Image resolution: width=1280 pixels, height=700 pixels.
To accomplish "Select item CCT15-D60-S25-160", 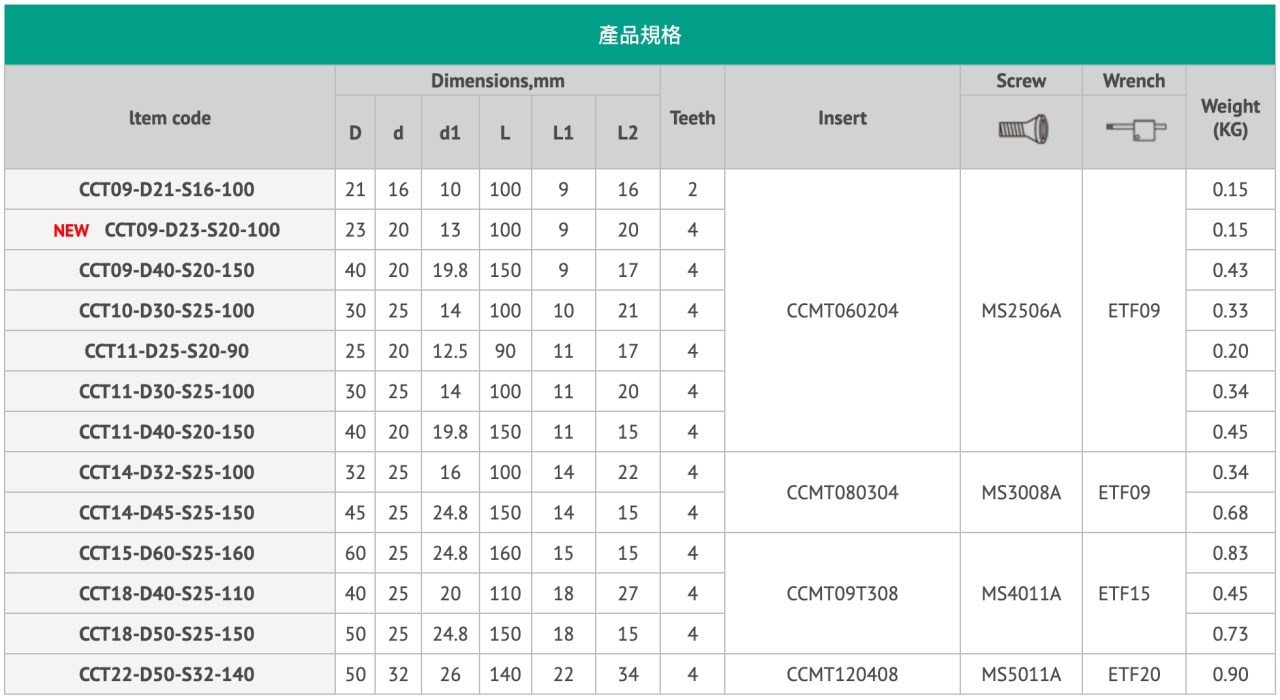I will click(167, 554).
